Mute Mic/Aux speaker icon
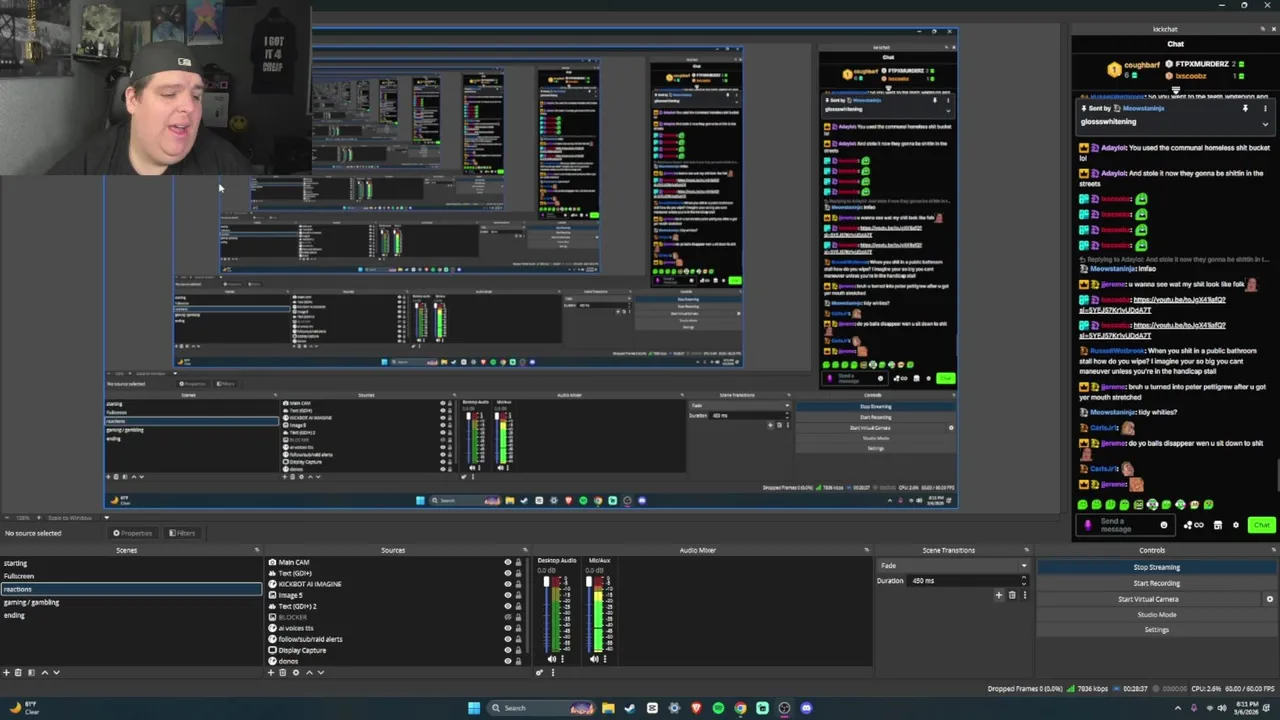Viewport: 1280px width, 720px height. (594, 659)
